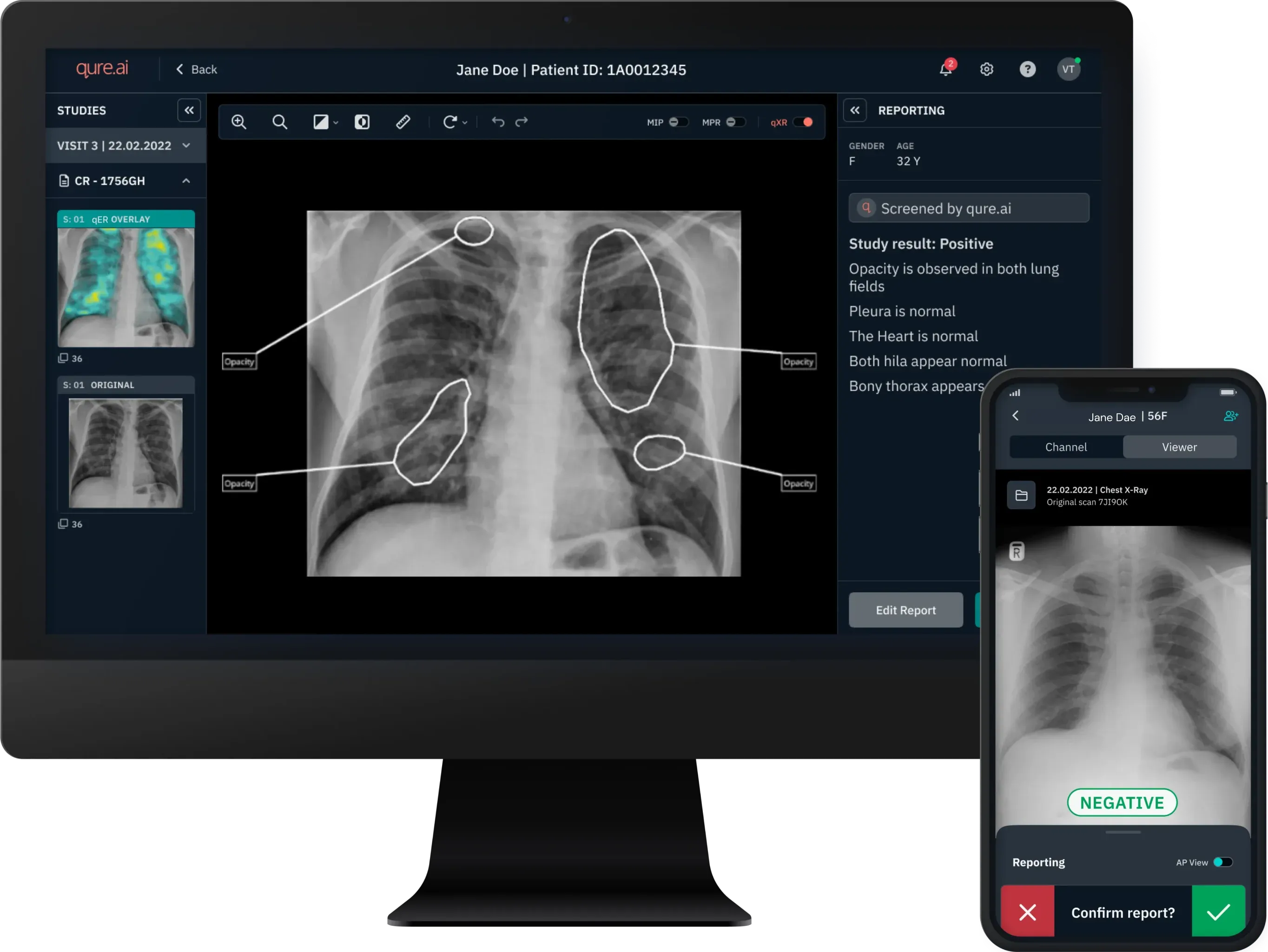
Task: Open the settings gear
Action: (986, 69)
